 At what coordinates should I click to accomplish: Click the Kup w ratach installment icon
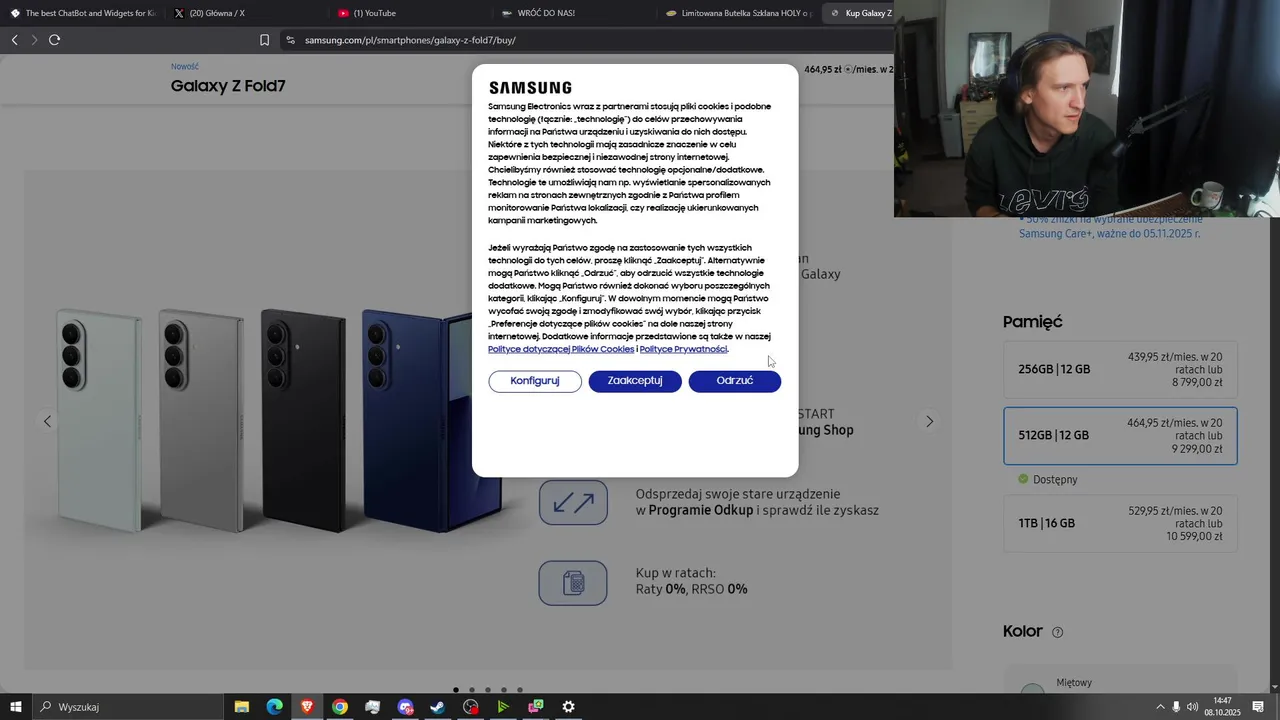coord(573,583)
